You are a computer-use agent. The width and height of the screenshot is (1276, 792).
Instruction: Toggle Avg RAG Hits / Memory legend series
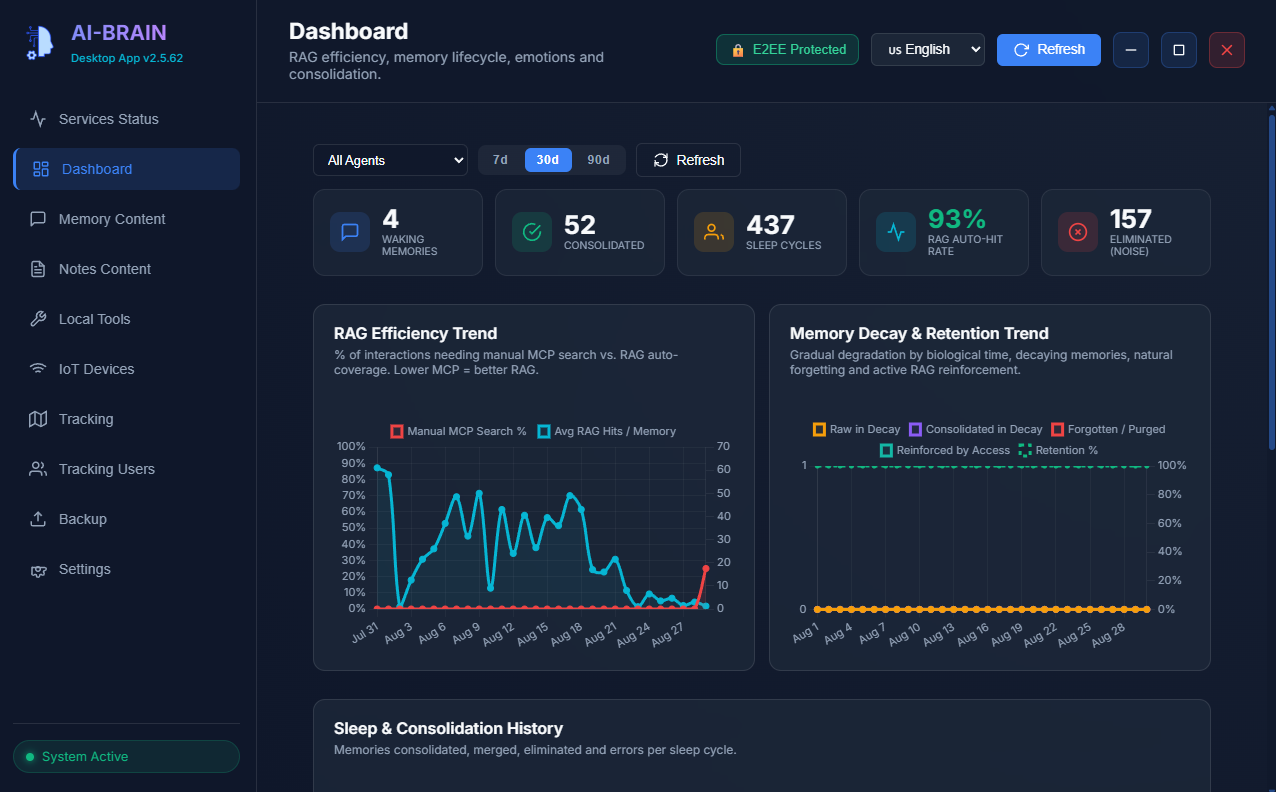click(x=606, y=431)
